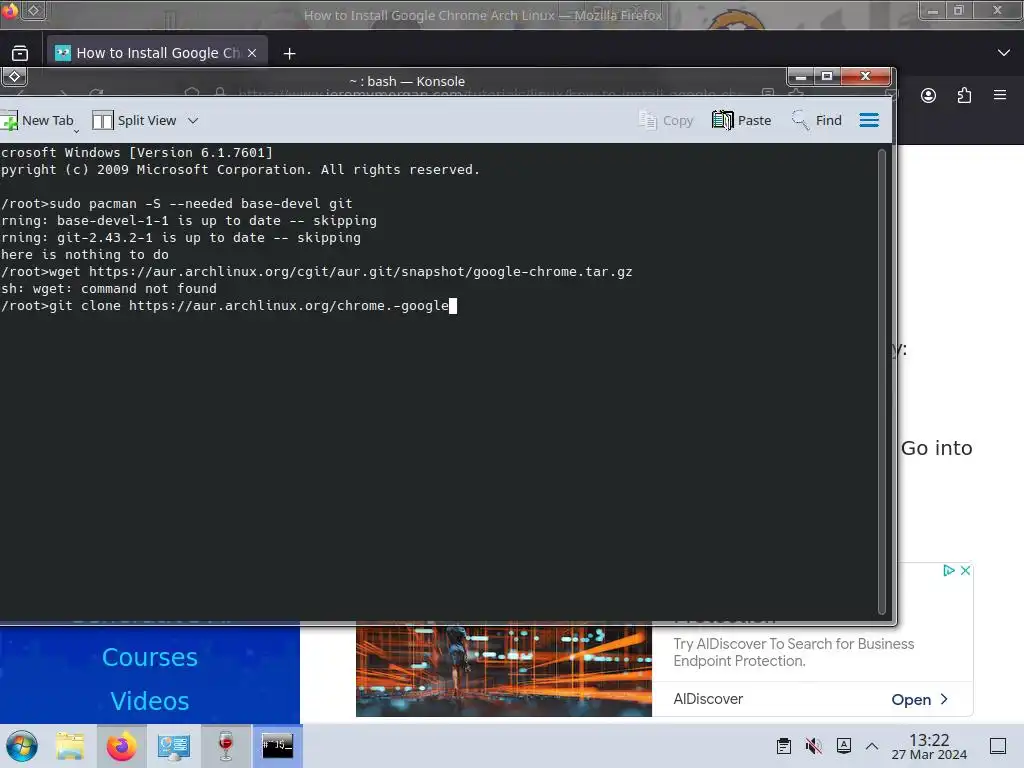The height and width of the screenshot is (768, 1024).
Task: Click the AIDiscover Open button
Action: 920,699
